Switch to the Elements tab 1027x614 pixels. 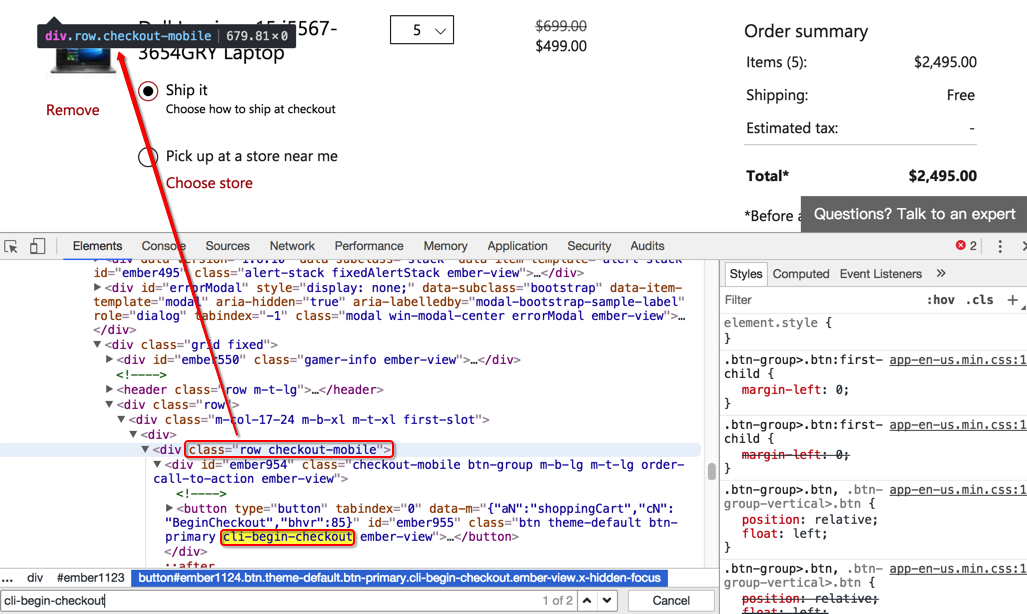pos(97,246)
